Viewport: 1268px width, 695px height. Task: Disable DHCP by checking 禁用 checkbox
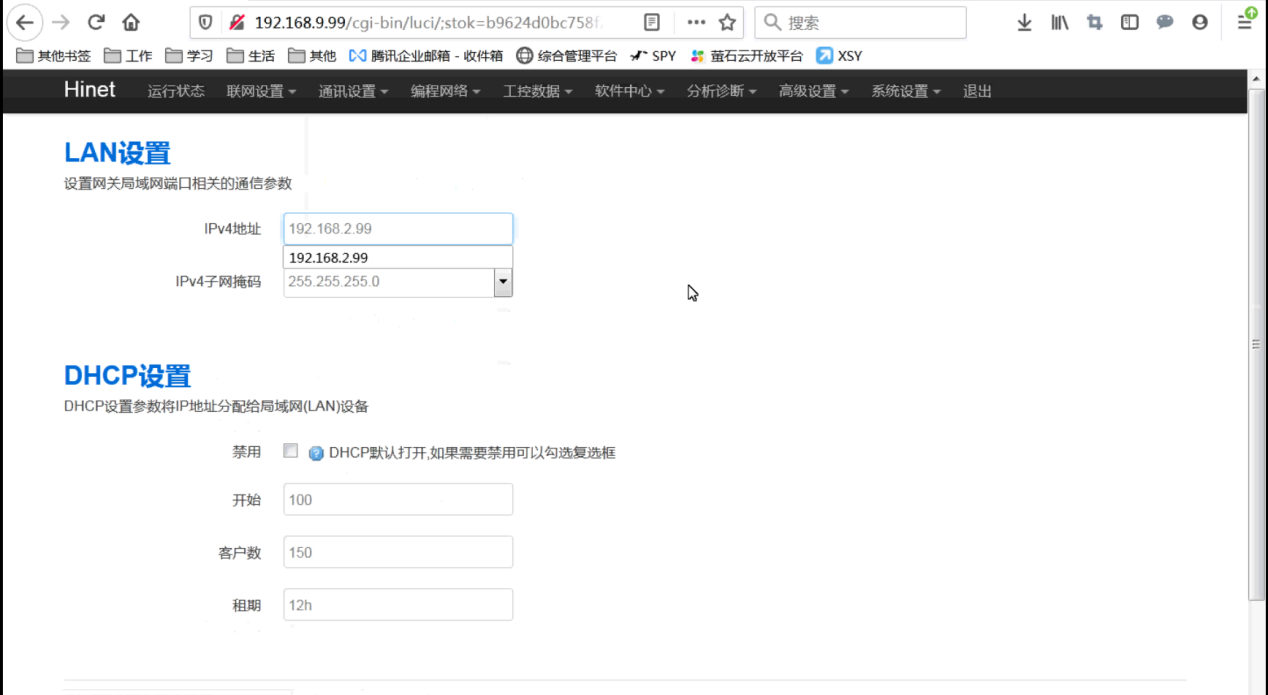(x=291, y=451)
